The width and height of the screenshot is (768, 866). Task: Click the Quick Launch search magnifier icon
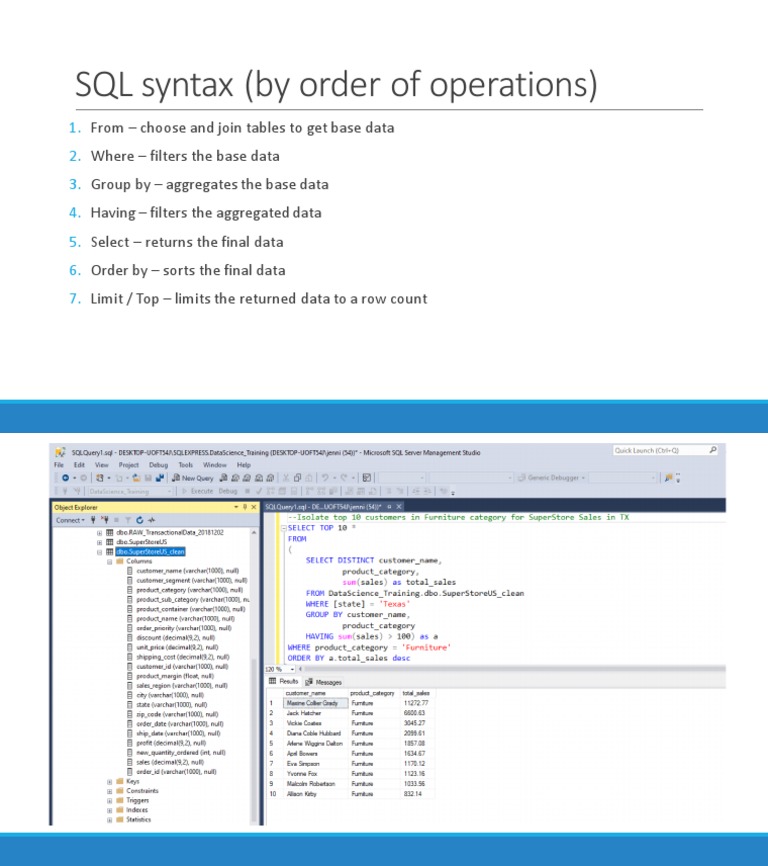tap(713, 451)
